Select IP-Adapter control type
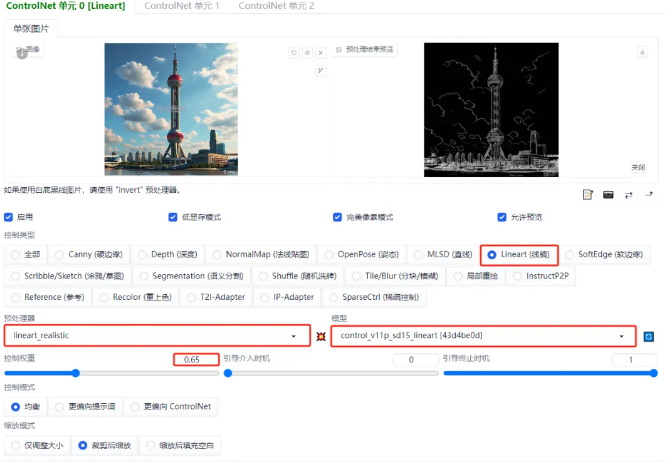Viewport: 665px width, 463px height. pyautogui.click(x=287, y=297)
